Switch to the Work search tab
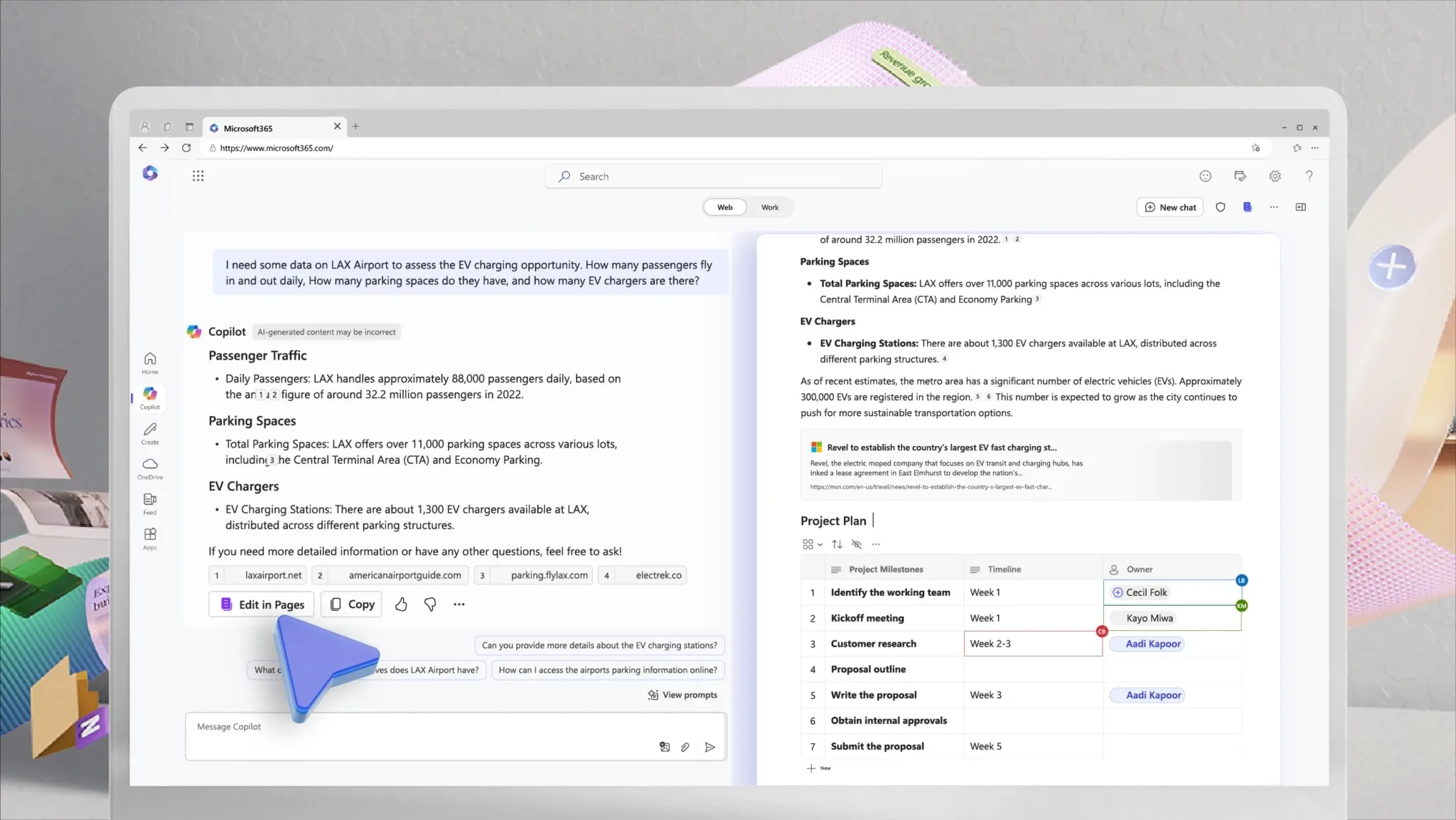The width and height of the screenshot is (1456, 820). (770, 207)
